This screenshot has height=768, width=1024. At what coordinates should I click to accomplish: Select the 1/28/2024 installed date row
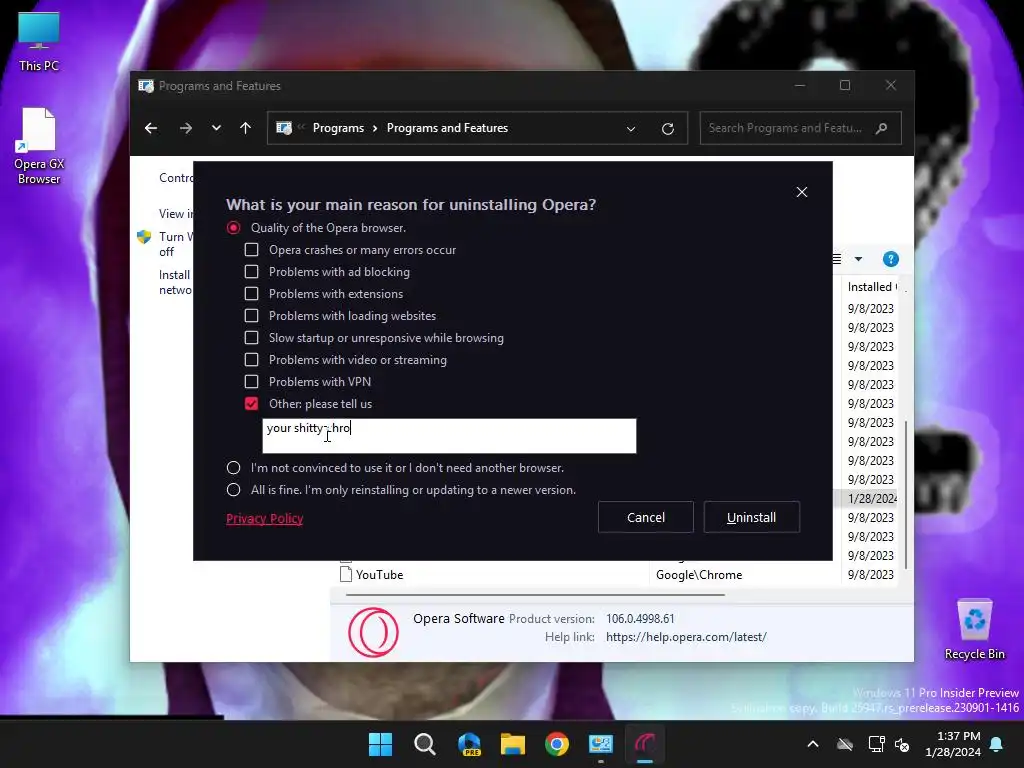coord(871,498)
